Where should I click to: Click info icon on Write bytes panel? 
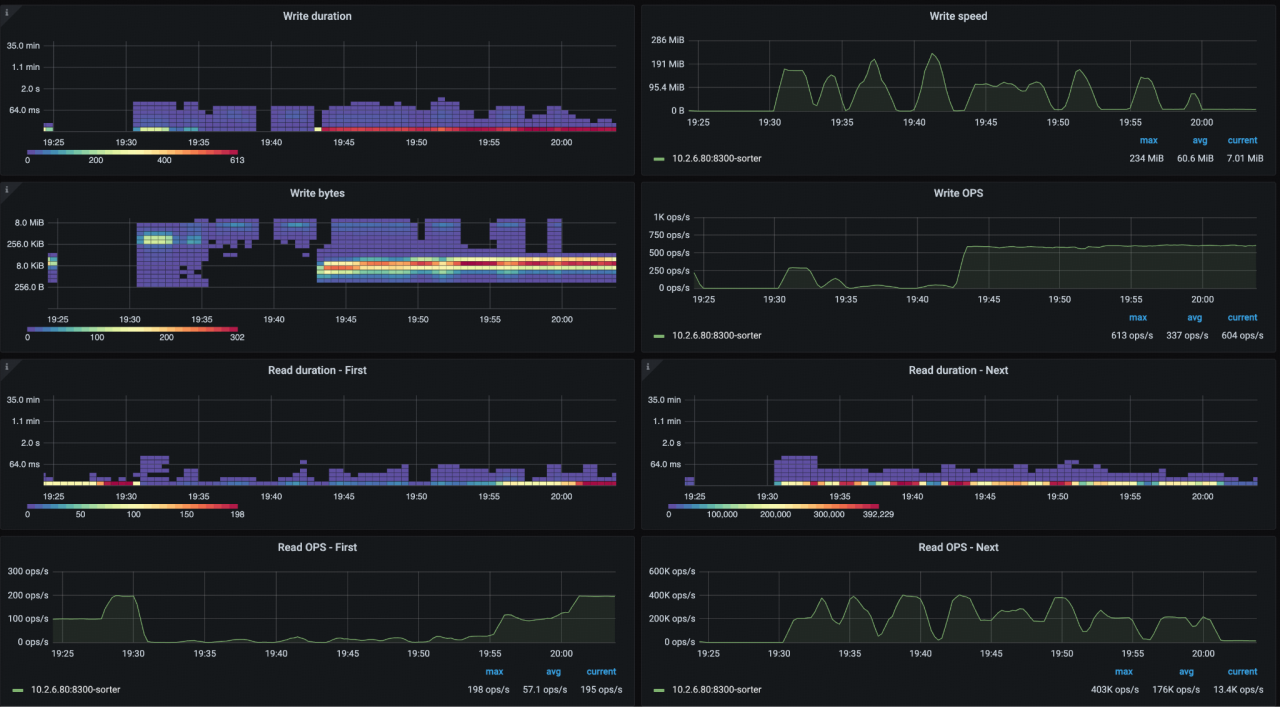pyautogui.click(x=7, y=189)
